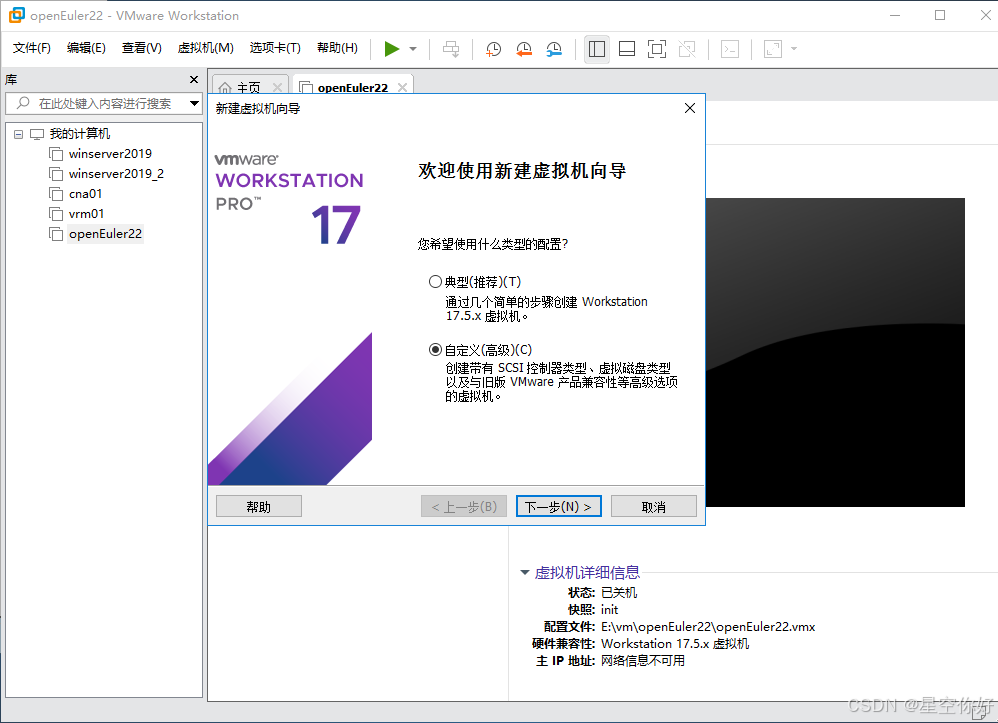Screen dimensions: 998x723
Task: Click send Ctrl+Alt+Del toolbar icon
Action: click(451, 49)
